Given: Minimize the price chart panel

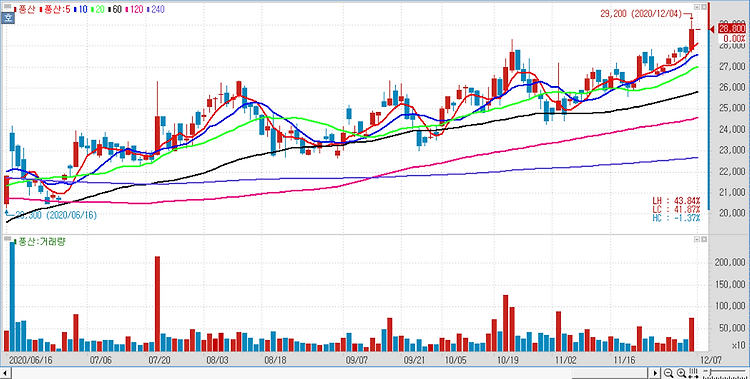Looking at the screenshot, I should click(697, 7).
